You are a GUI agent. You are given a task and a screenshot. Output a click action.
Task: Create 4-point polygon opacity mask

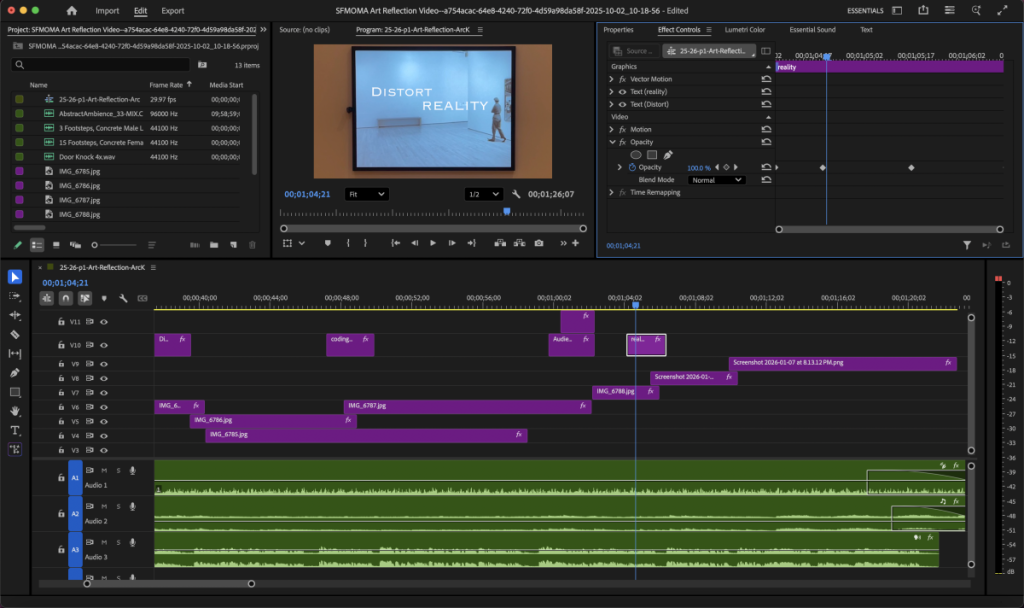click(x=652, y=155)
